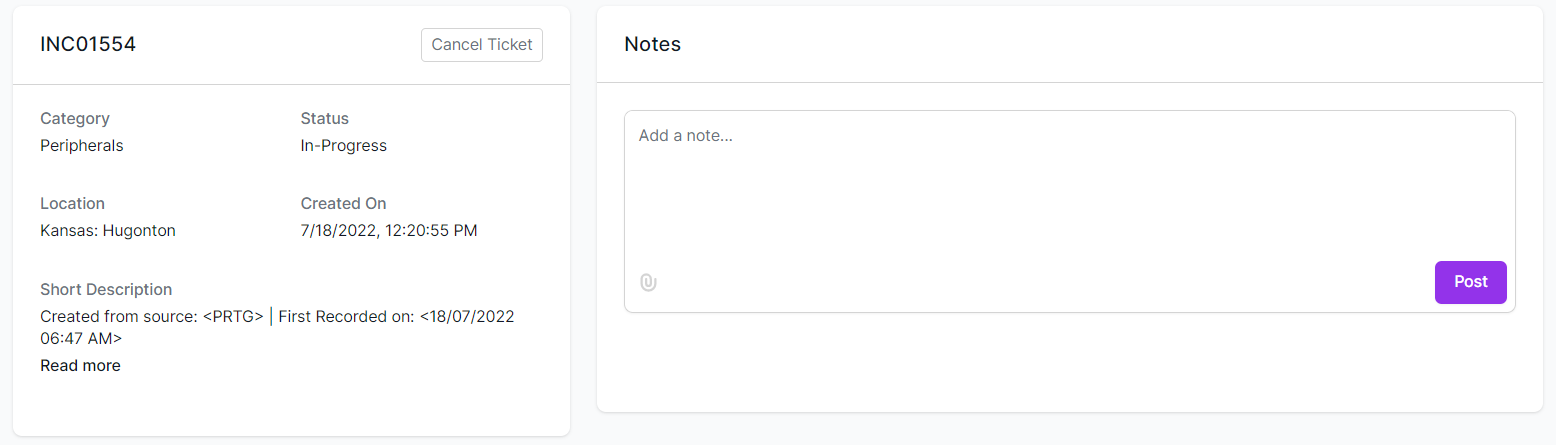The width and height of the screenshot is (1556, 445).
Task: Select the Location field label
Action: click(72, 203)
